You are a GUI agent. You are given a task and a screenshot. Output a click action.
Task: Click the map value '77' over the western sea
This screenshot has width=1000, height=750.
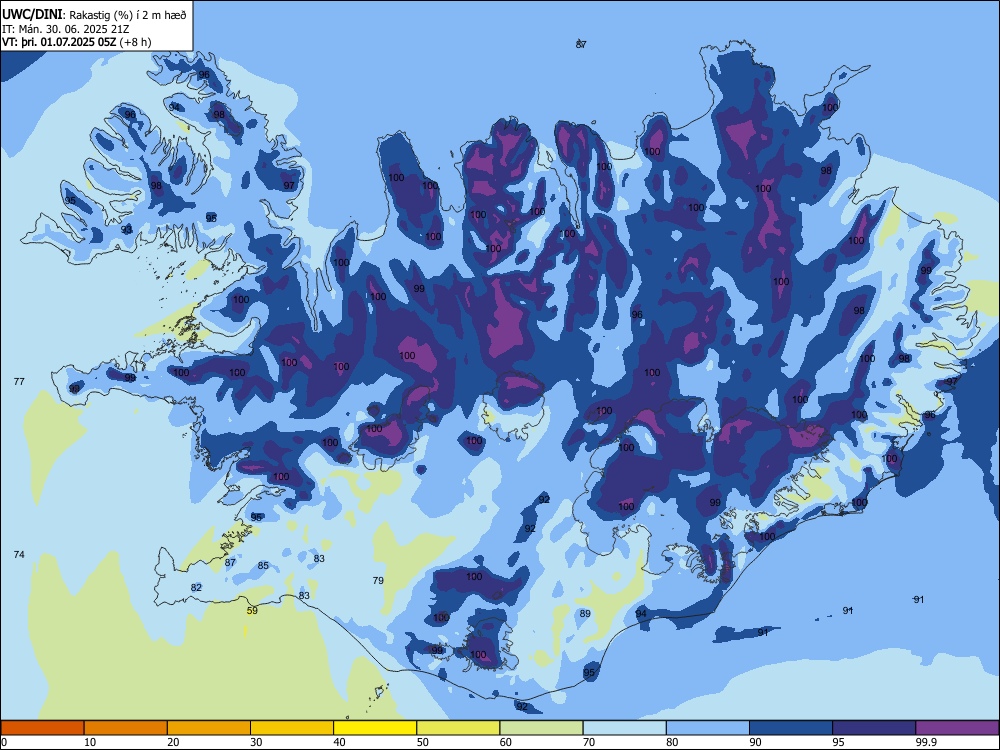(x=19, y=381)
